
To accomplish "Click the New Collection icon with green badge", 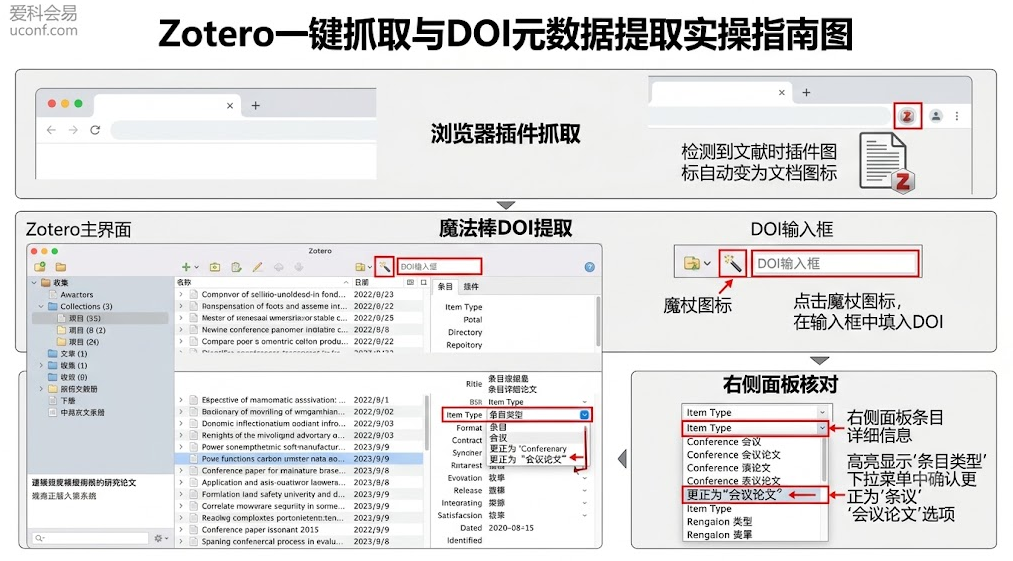I will click(40, 267).
